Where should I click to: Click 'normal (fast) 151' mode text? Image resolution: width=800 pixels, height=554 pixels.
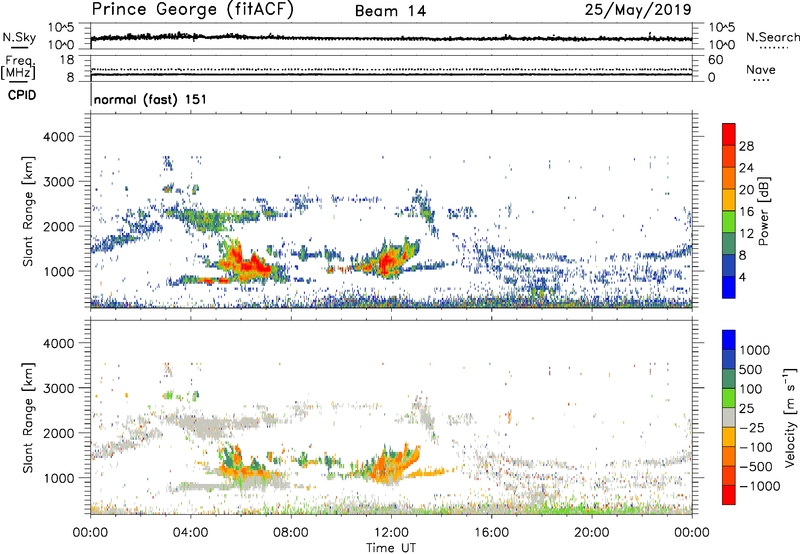click(x=151, y=99)
